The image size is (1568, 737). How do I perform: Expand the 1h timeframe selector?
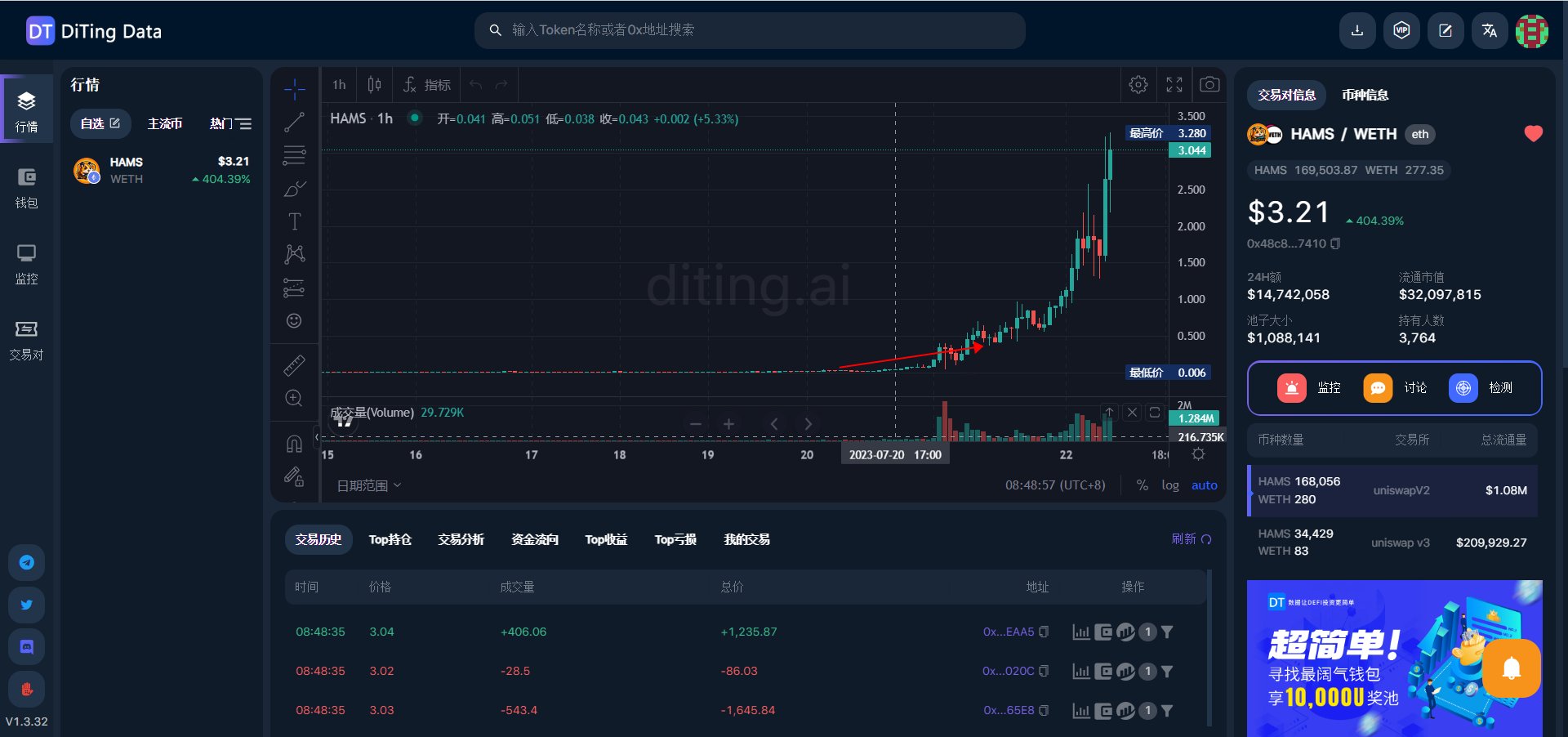(x=338, y=84)
